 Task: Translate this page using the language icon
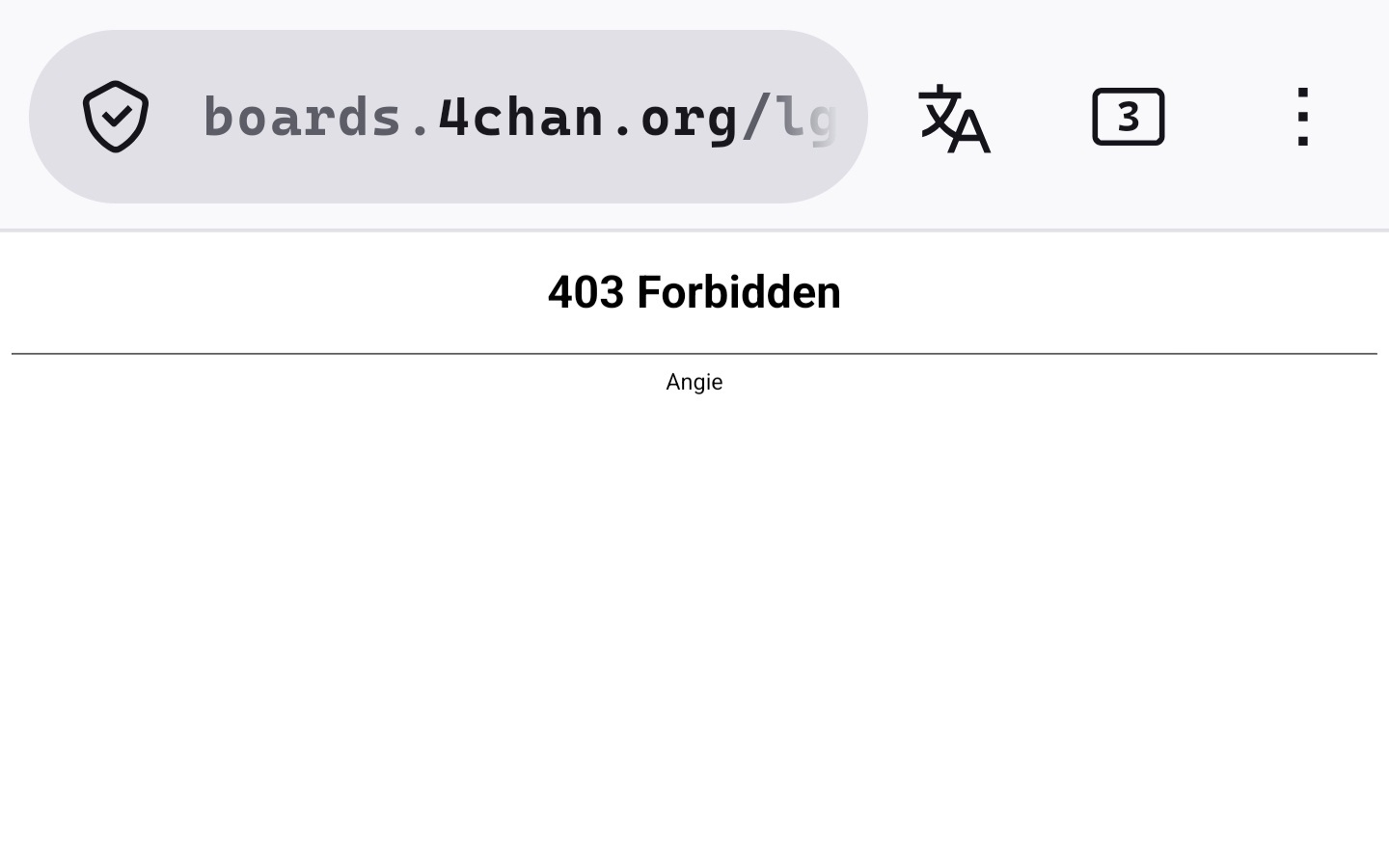[954, 118]
